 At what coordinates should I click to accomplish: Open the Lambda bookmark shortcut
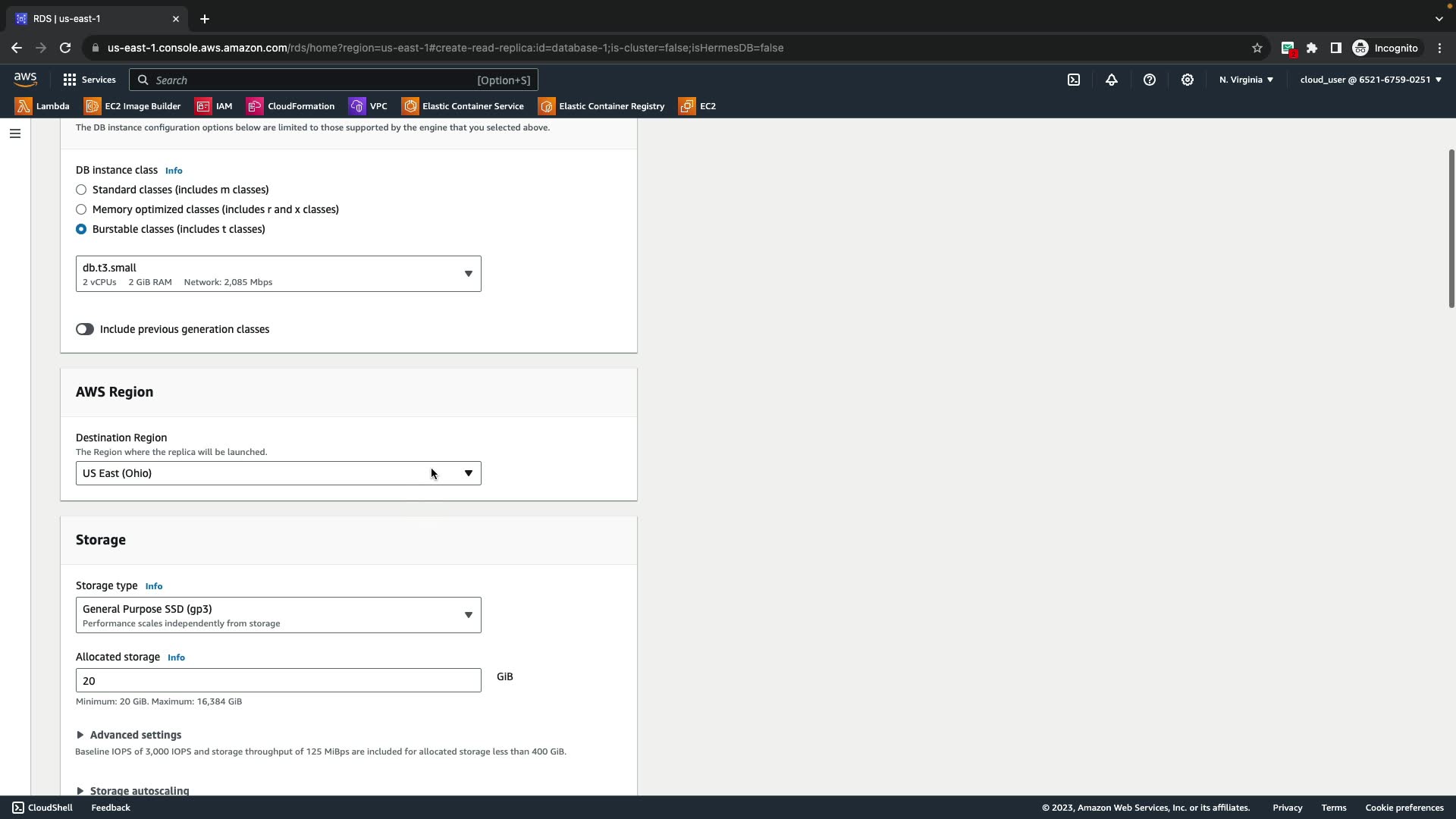click(x=42, y=106)
